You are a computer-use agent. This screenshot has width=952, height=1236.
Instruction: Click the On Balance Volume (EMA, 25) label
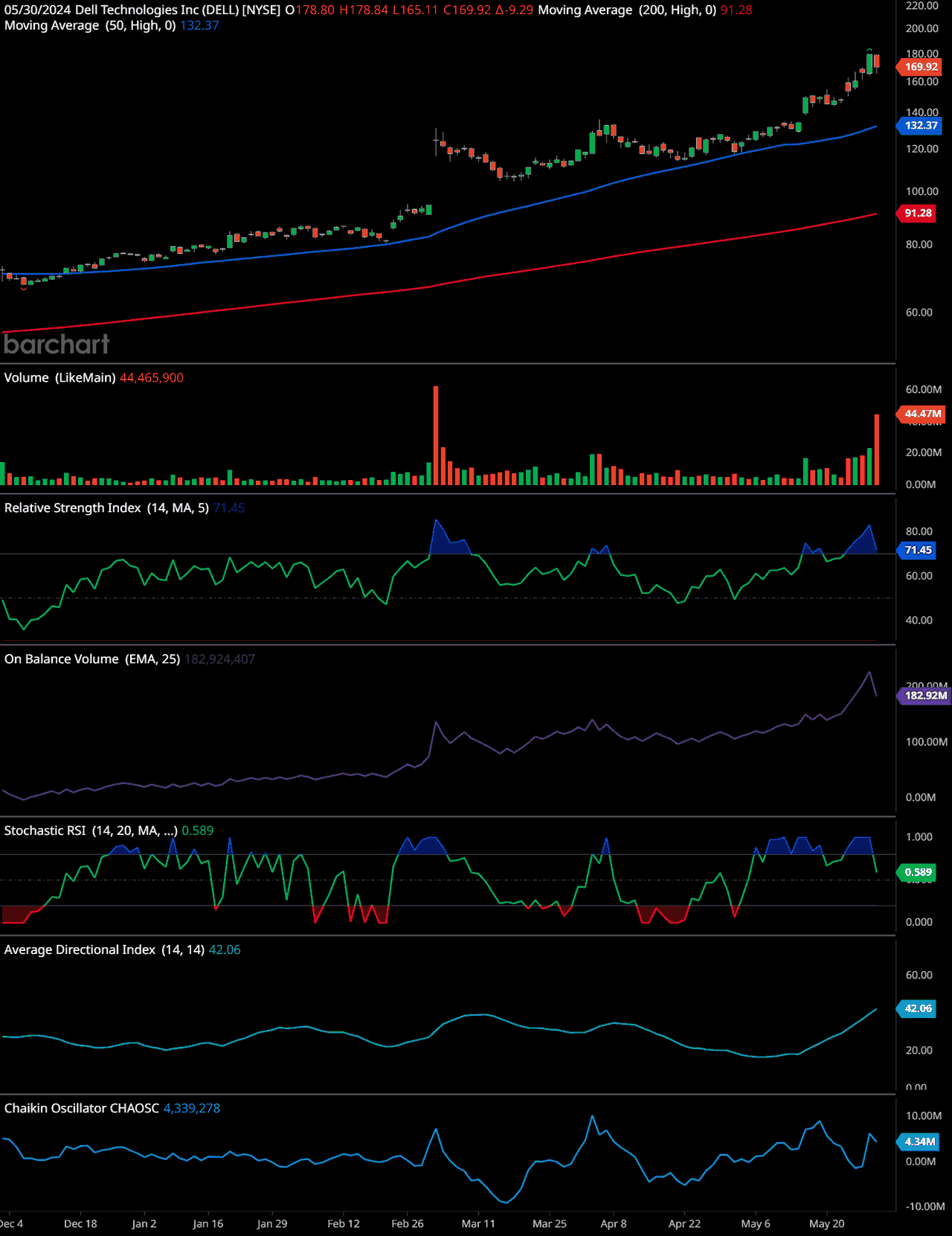(x=92, y=659)
